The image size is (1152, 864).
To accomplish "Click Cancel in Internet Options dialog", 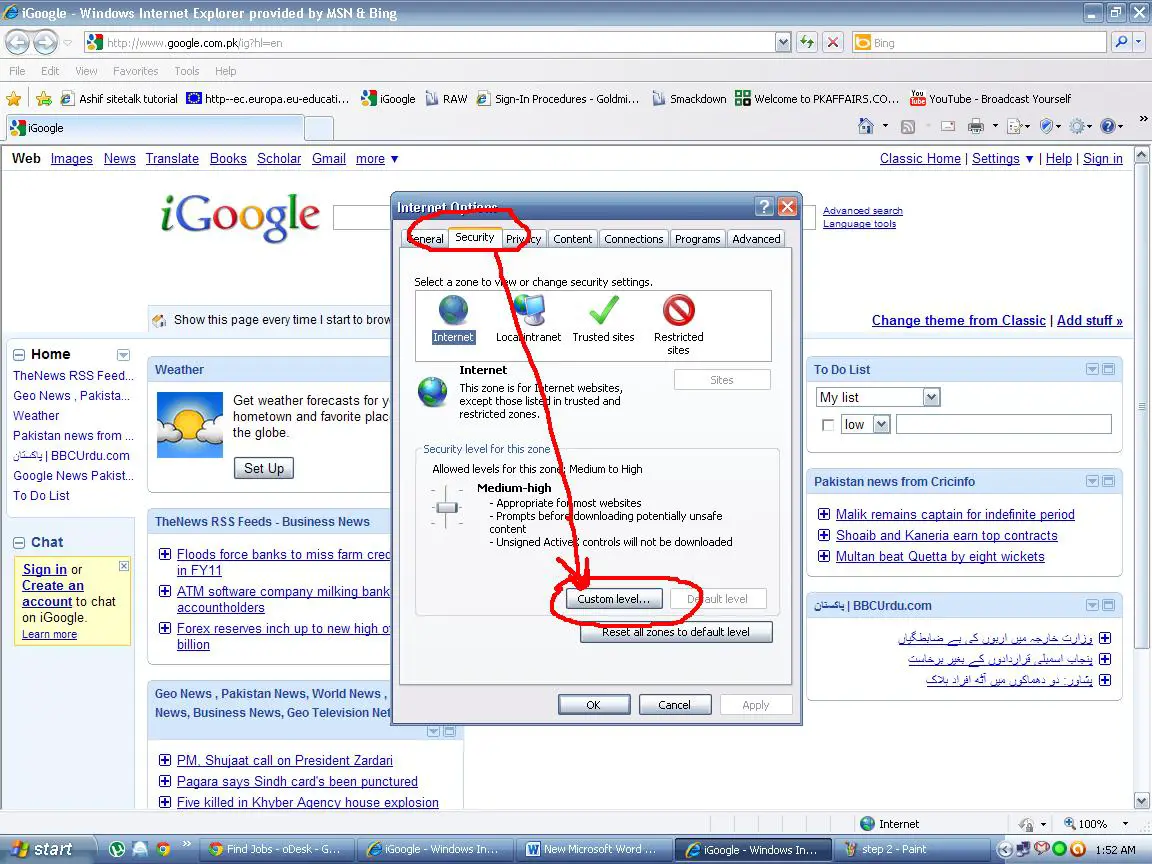I will pyautogui.click(x=674, y=705).
